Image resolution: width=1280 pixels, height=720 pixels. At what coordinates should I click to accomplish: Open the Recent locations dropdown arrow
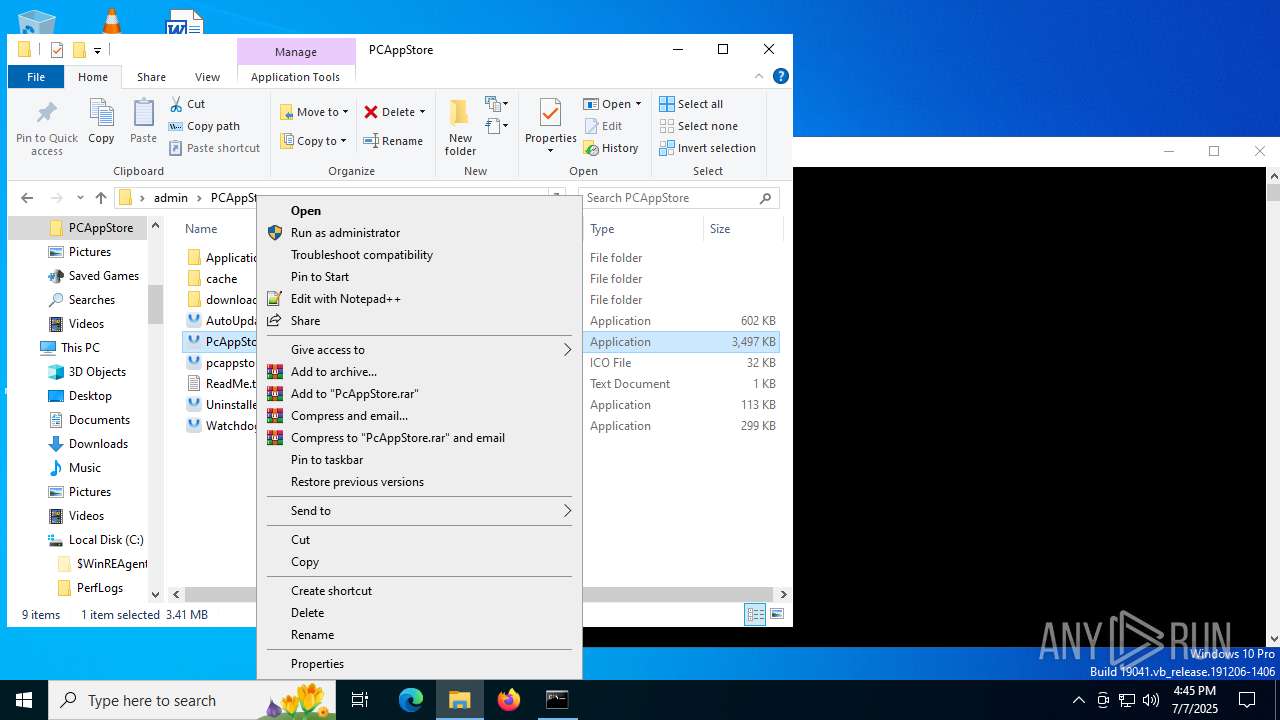(x=80, y=198)
